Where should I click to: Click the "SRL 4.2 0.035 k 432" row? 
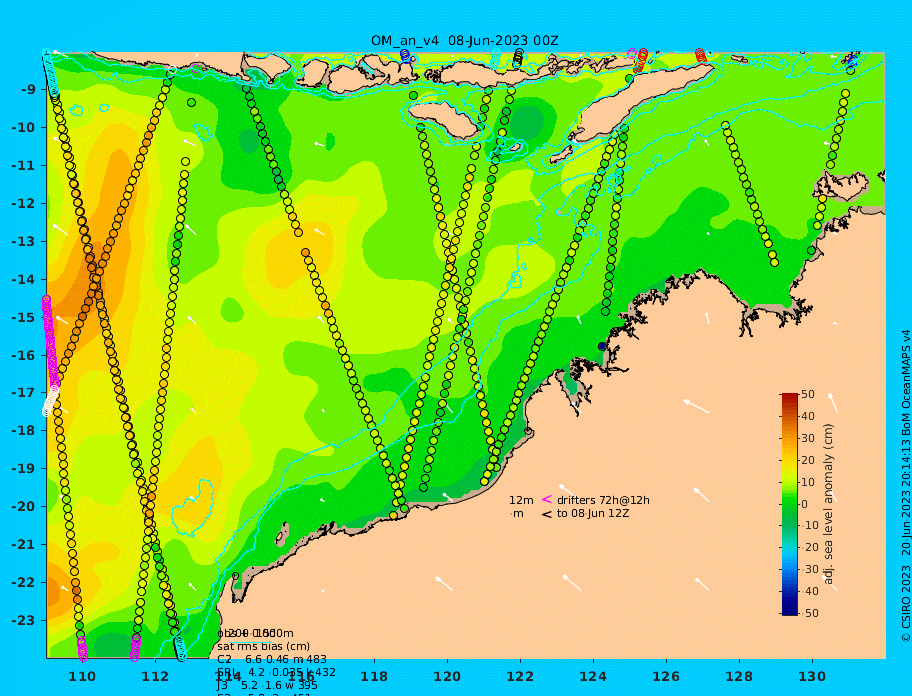point(276,672)
